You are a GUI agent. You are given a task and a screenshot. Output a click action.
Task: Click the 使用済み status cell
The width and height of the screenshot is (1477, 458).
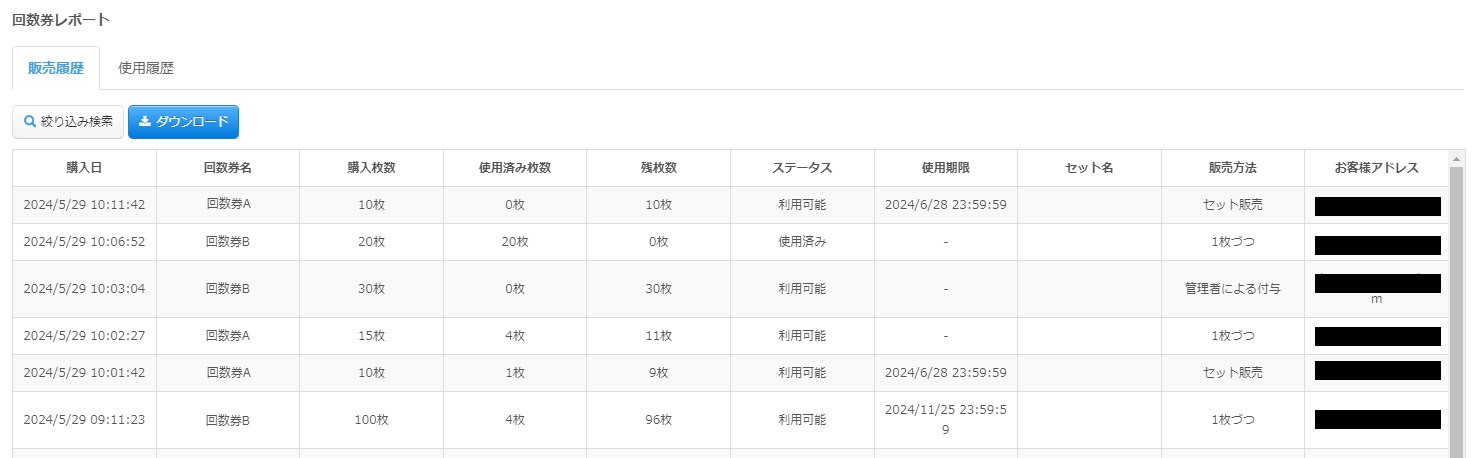coord(802,242)
